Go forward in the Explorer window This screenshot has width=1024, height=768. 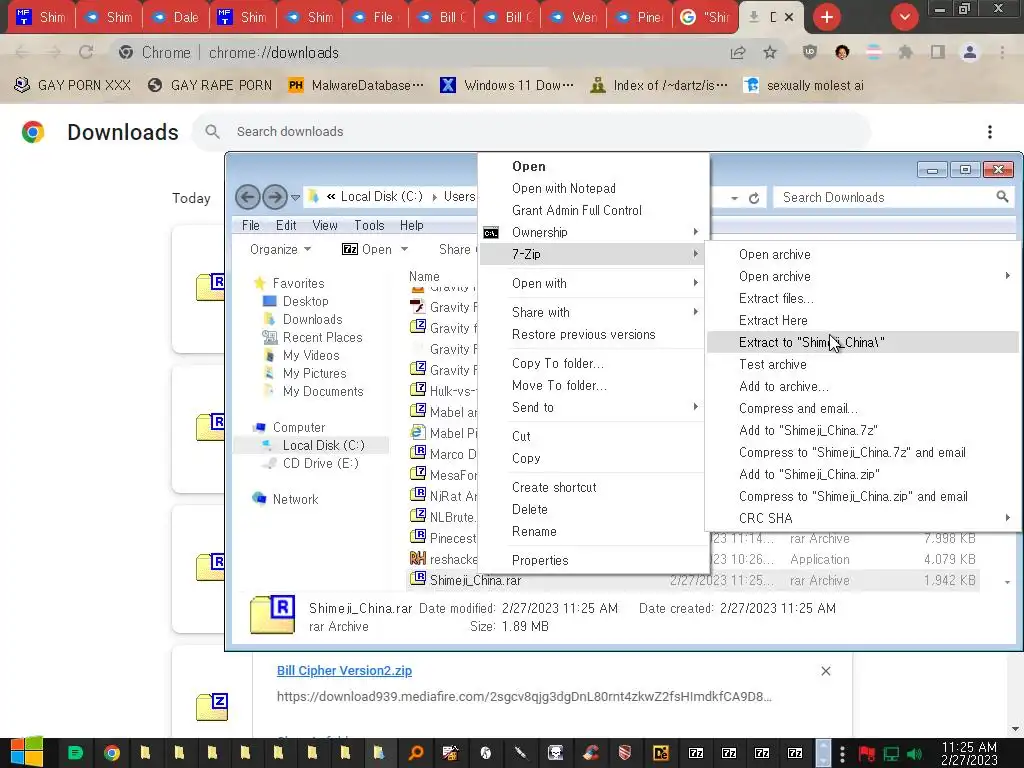pos(275,197)
